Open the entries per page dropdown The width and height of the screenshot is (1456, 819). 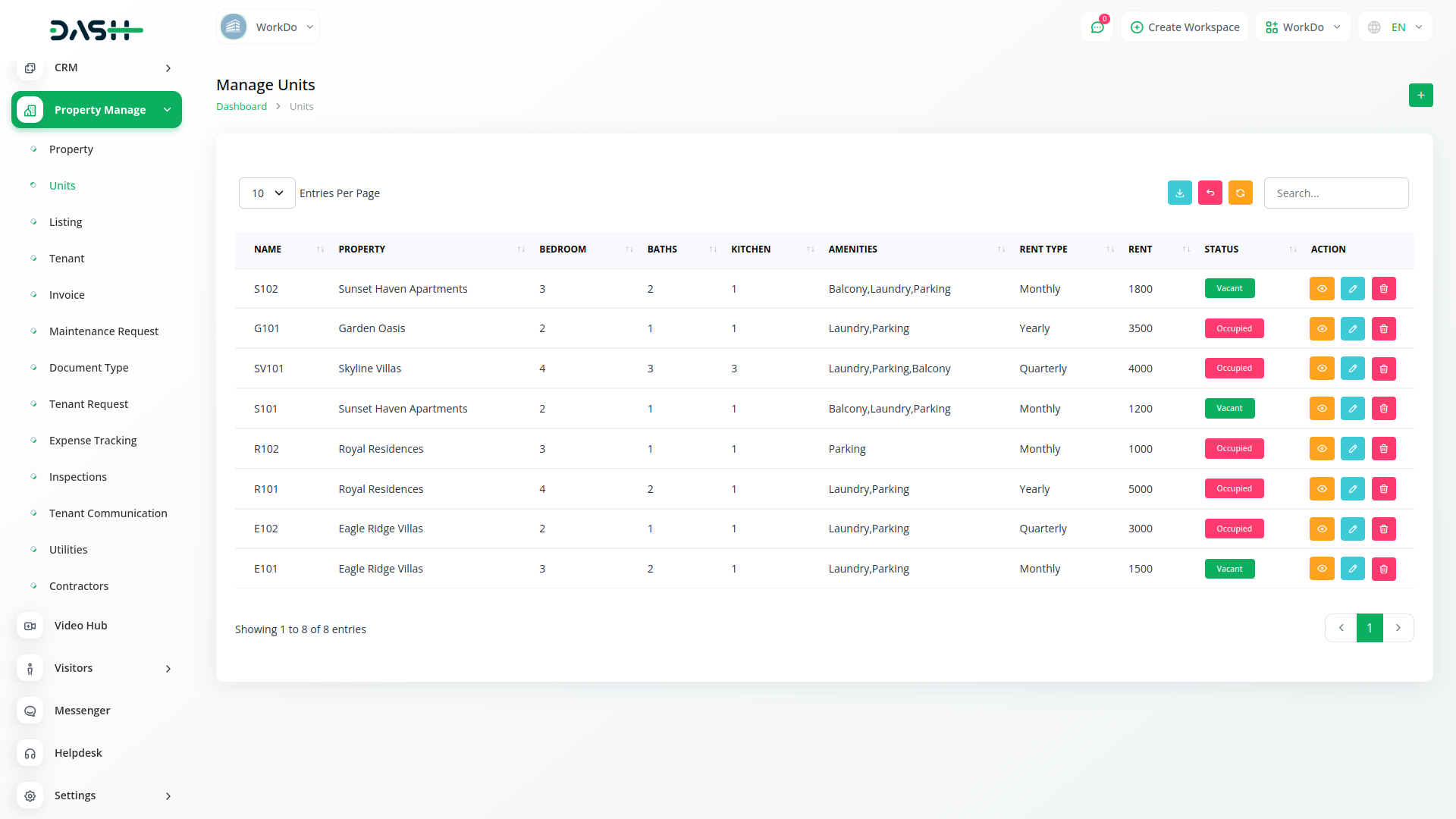pos(267,193)
